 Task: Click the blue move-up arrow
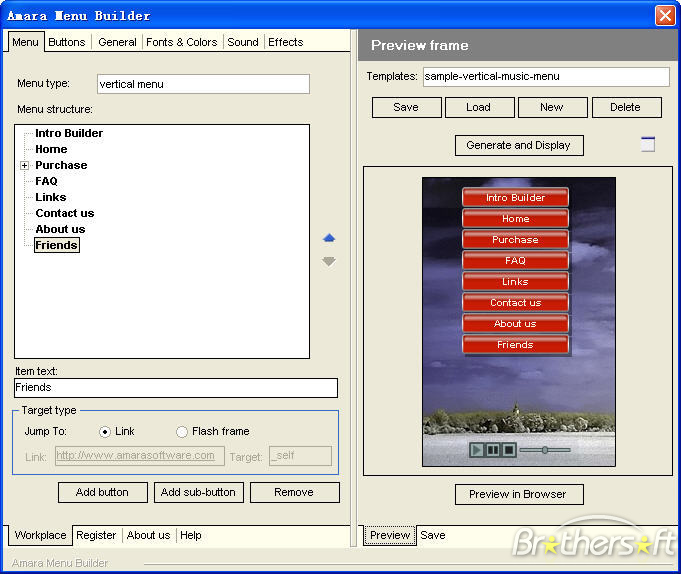329,238
